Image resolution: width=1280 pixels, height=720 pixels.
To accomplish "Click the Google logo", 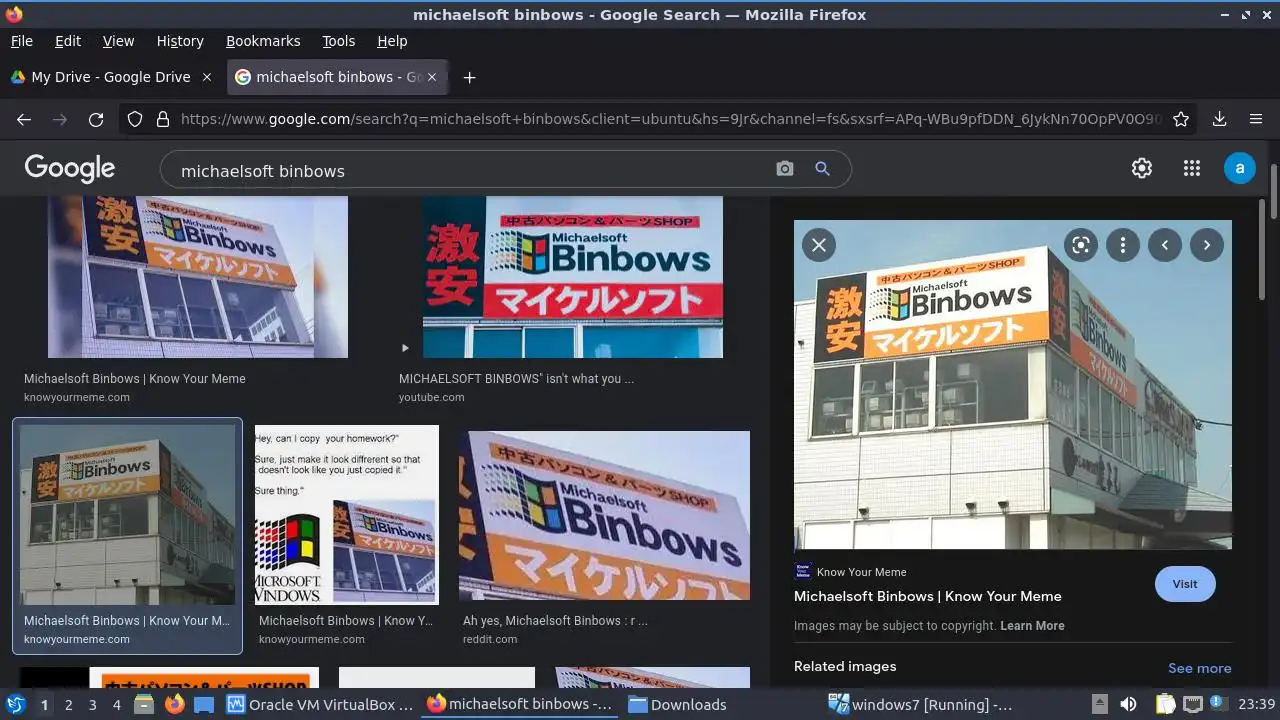I will [70, 168].
